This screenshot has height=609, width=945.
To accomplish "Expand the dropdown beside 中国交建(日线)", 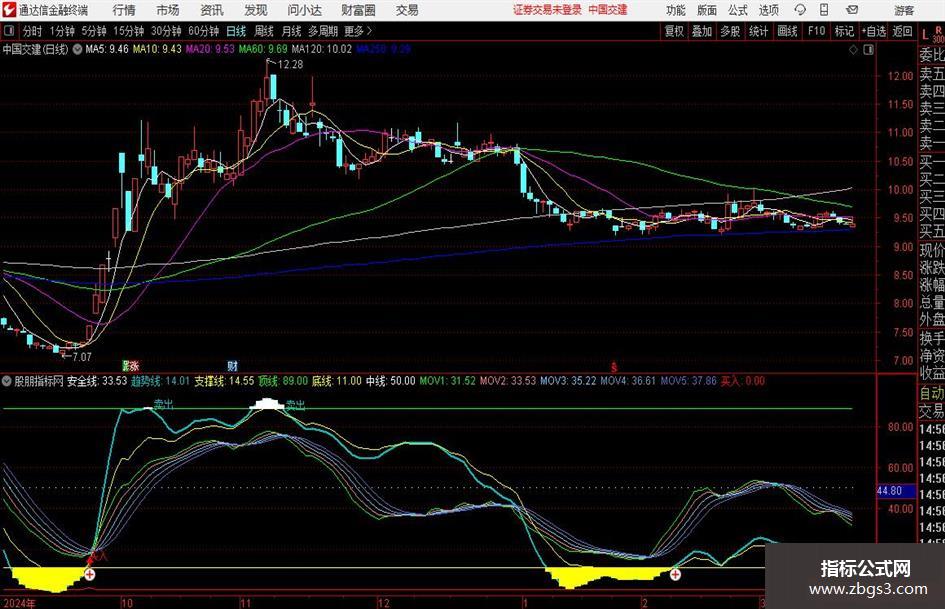I will pos(77,49).
